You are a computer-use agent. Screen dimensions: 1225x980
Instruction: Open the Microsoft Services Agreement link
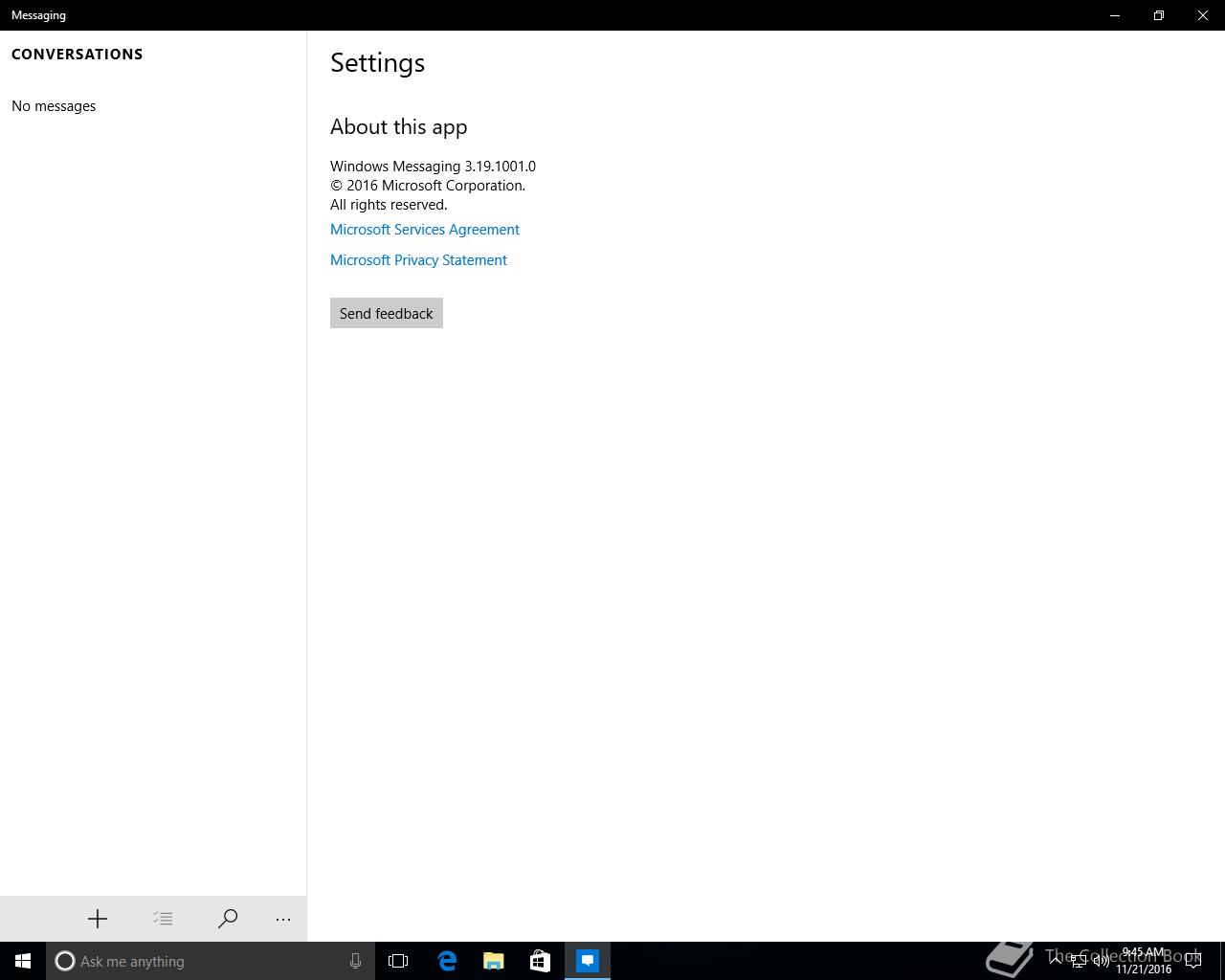pos(425,230)
